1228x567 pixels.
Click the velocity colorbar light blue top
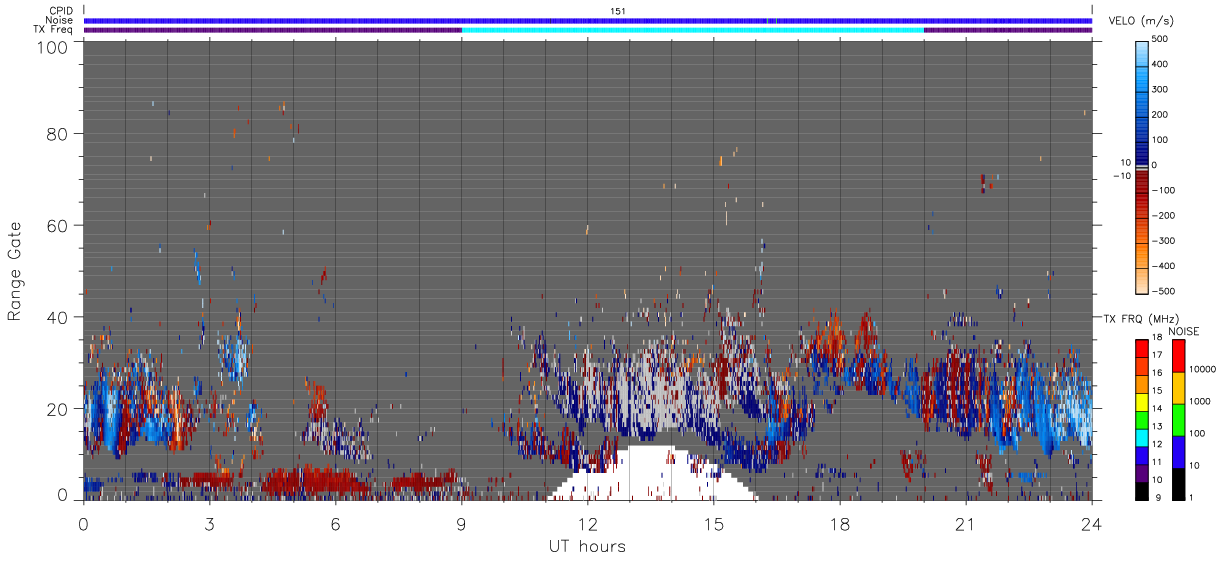coord(1143,55)
